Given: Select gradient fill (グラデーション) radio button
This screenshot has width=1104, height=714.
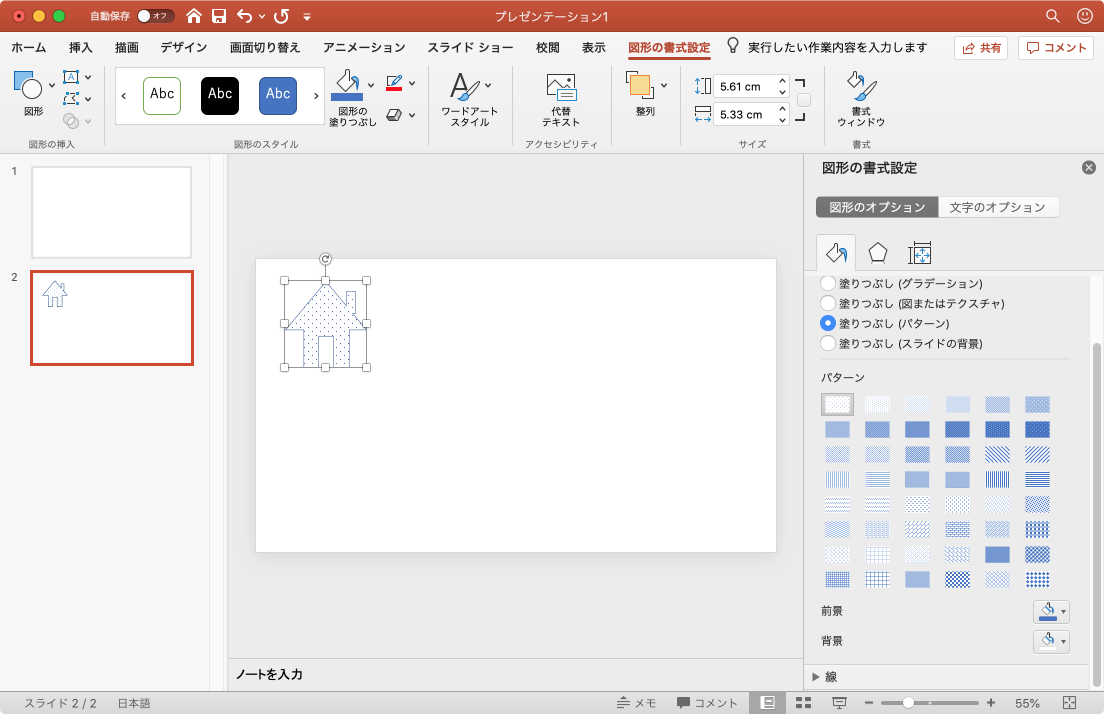Looking at the screenshot, I should pos(828,284).
